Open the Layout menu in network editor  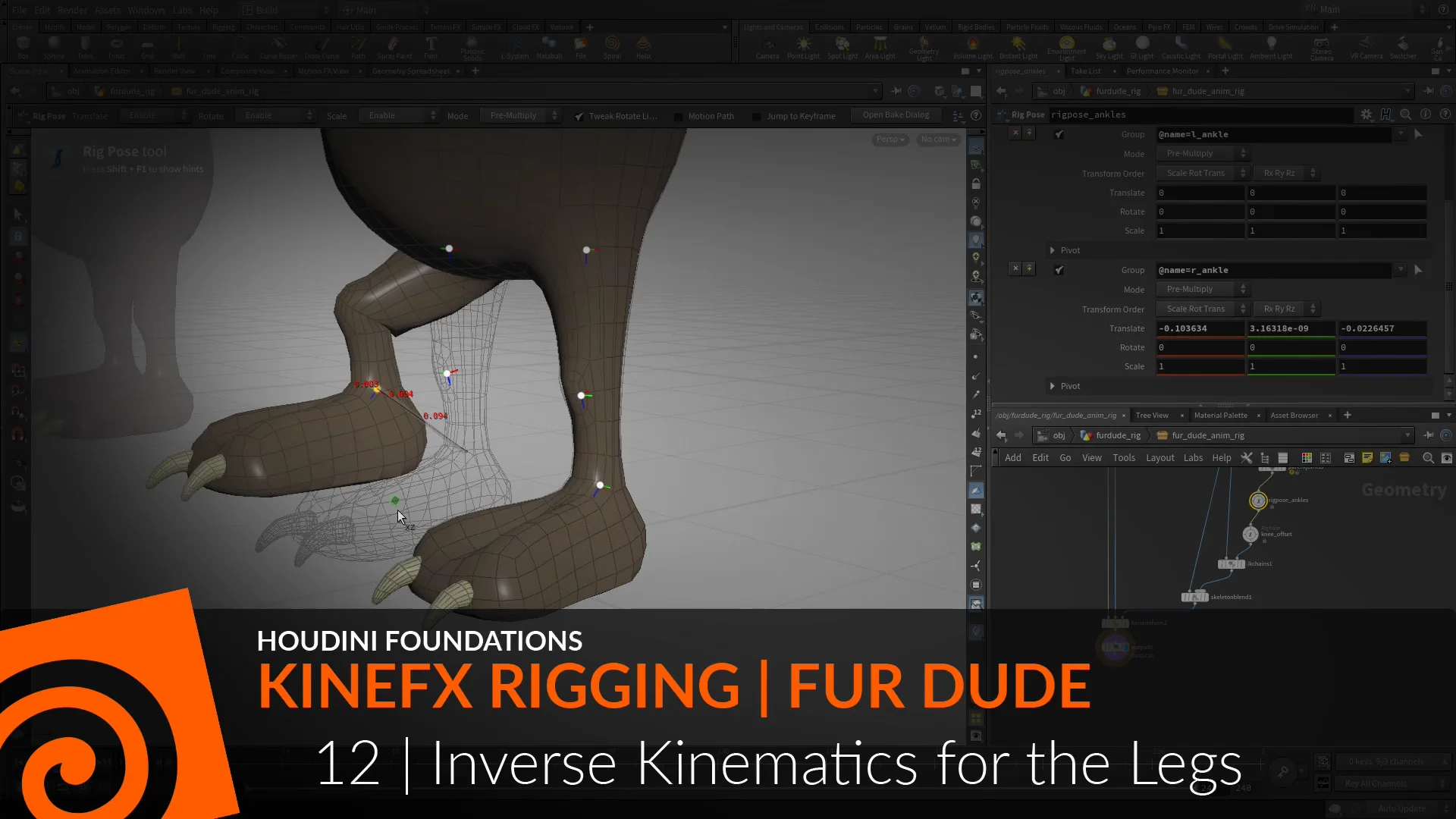tap(1159, 458)
